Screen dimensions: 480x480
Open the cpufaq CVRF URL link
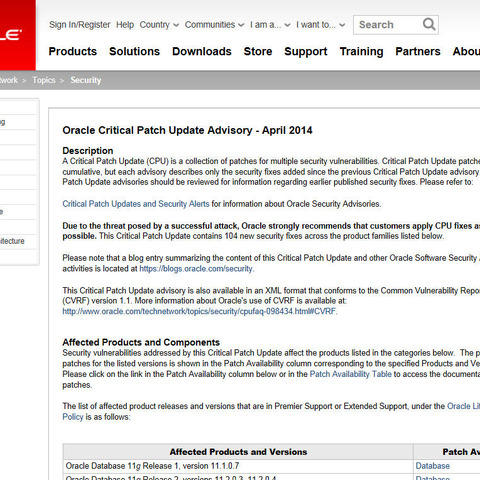pyautogui.click(x=199, y=311)
